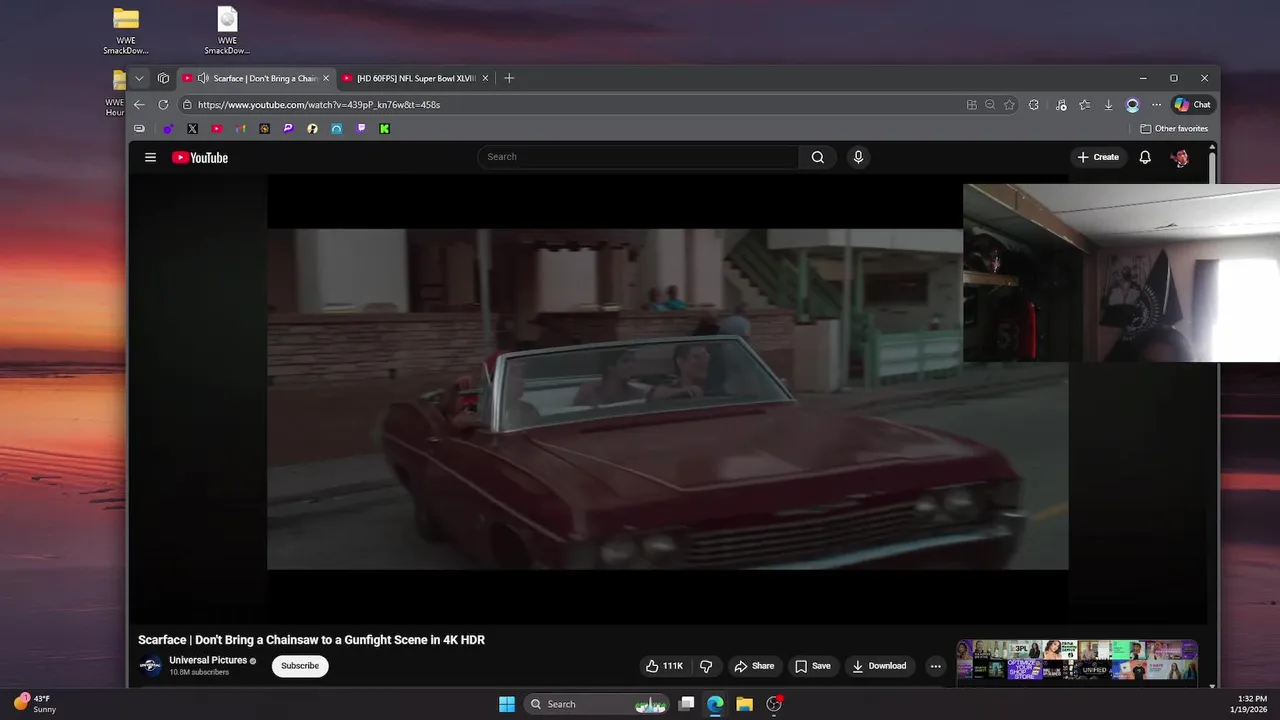Open the Copilot Chat button
The height and width of the screenshot is (720, 1280).
pyautogui.click(x=1192, y=104)
